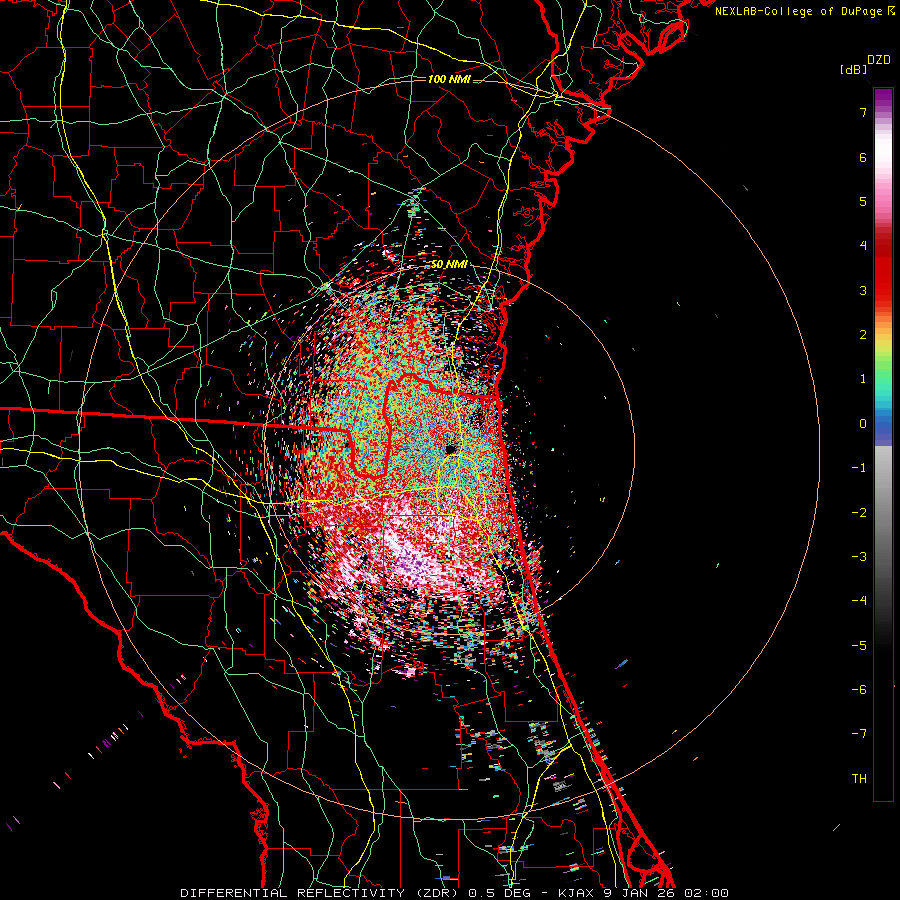Click the '5' value on the legend
Image resolution: width=900 pixels, height=900 pixels.
863,201
